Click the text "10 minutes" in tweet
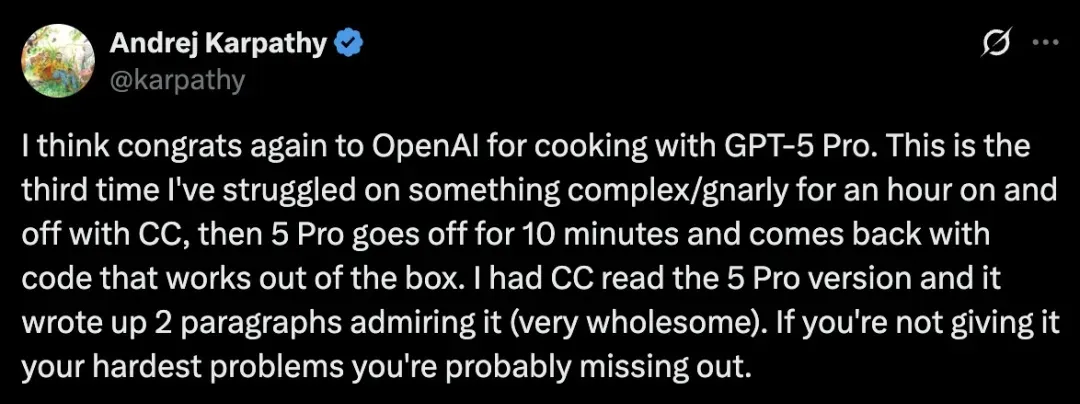 coord(581,234)
